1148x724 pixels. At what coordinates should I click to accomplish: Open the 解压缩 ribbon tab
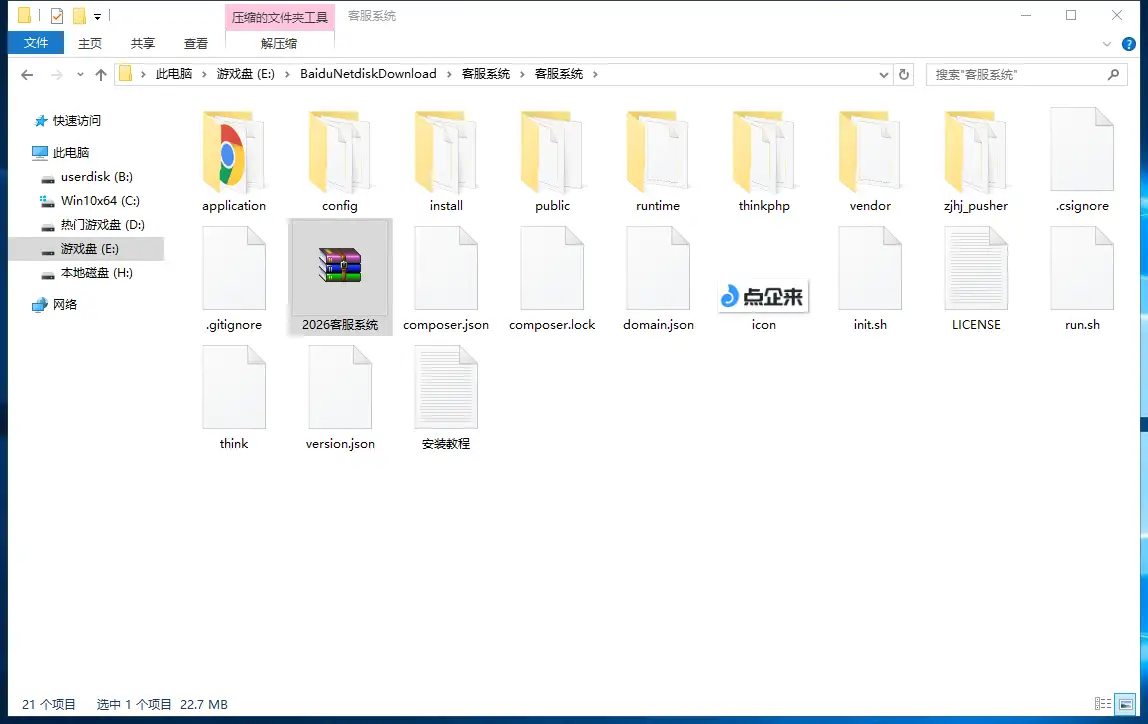coord(277,43)
